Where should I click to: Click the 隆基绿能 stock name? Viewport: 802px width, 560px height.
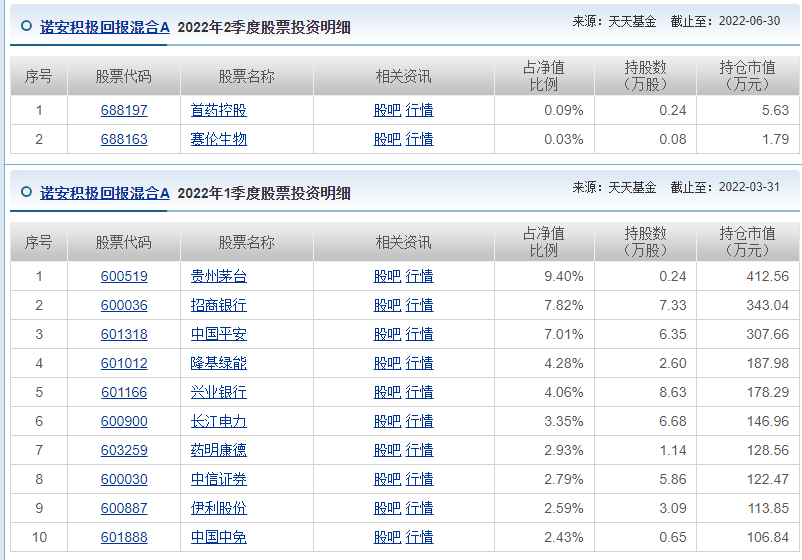[218, 364]
